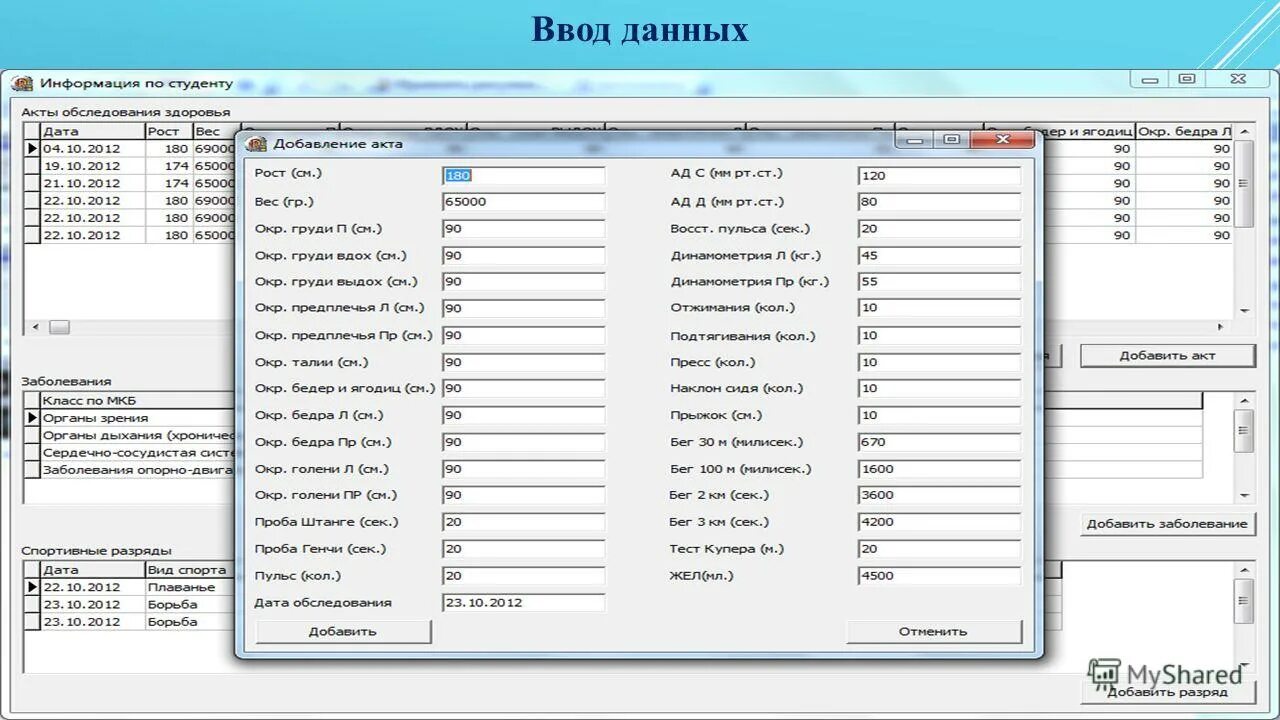Image resolution: width=1280 pixels, height=720 pixels.
Task: Click the row selector arrow beside Плаванье
Action: click(x=31, y=587)
